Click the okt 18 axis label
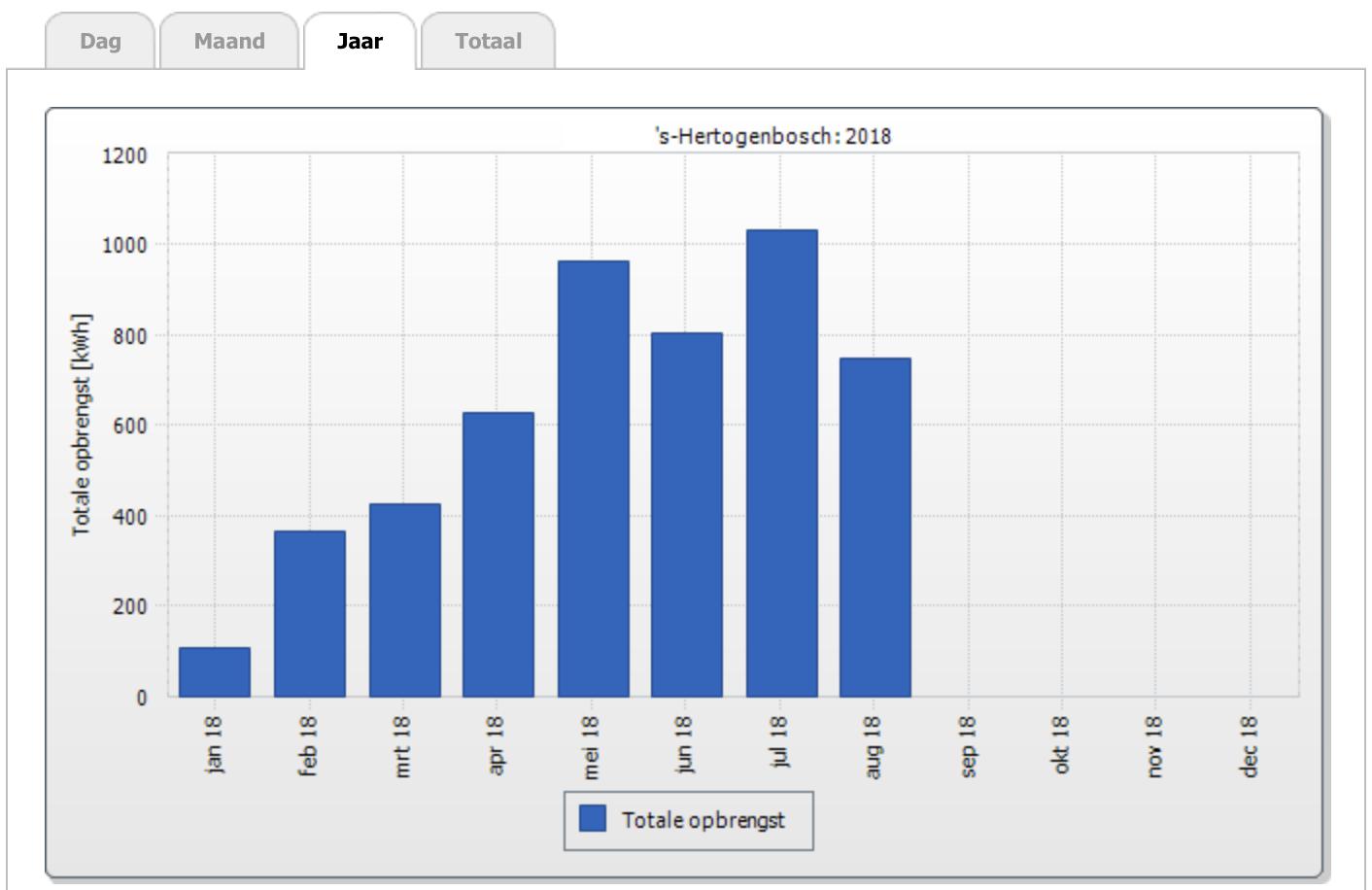1372x890 pixels. click(1062, 742)
